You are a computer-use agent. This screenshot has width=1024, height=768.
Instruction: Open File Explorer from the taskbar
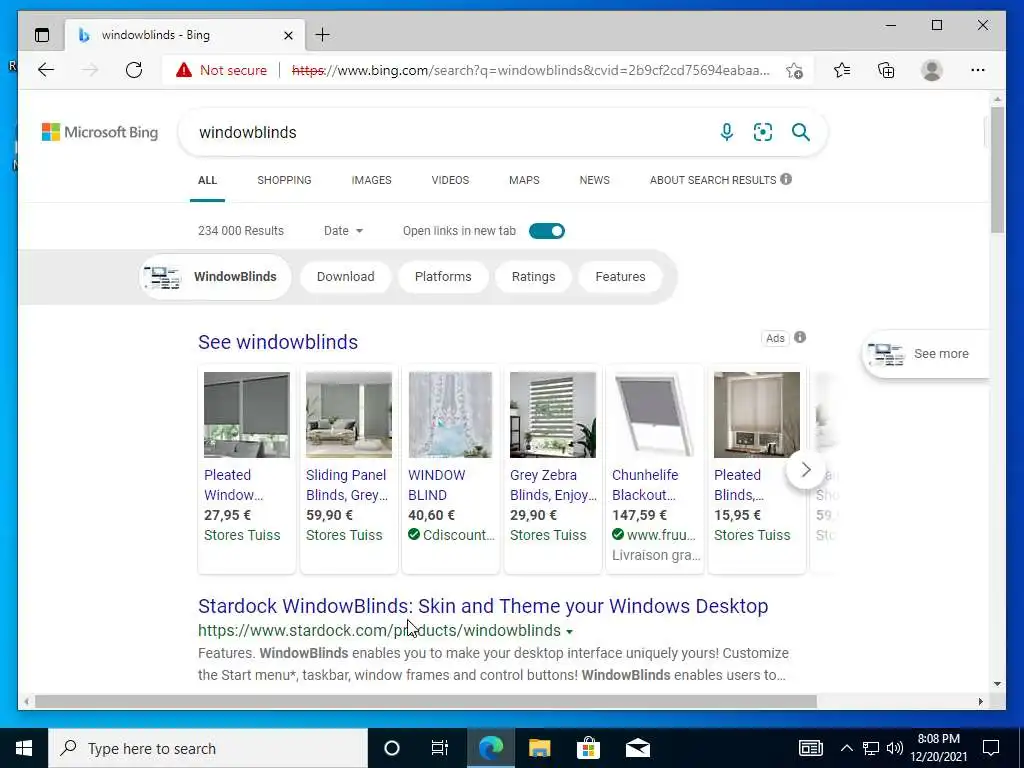pyautogui.click(x=539, y=748)
